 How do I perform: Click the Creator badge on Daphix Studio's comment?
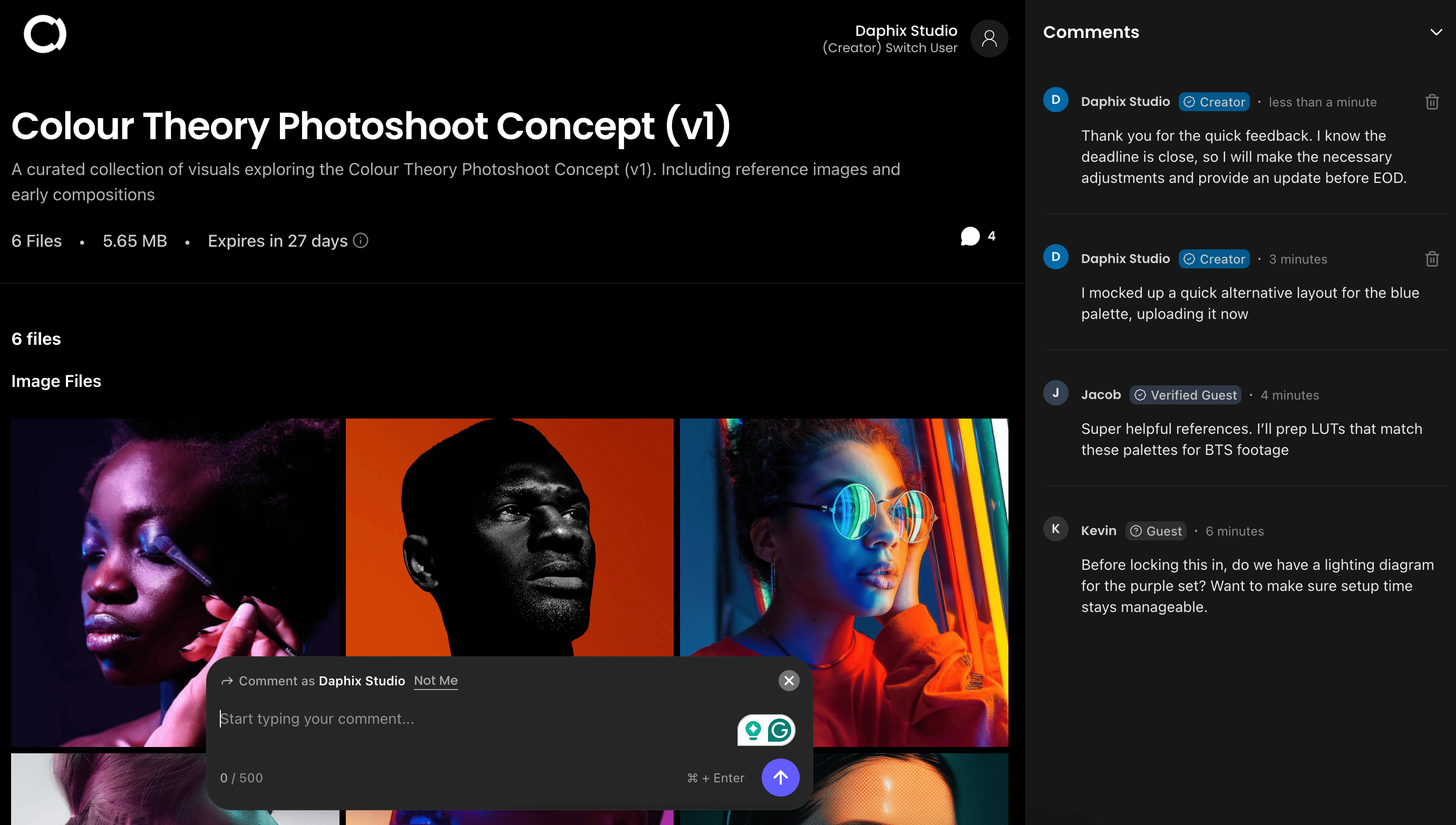[x=1214, y=101]
